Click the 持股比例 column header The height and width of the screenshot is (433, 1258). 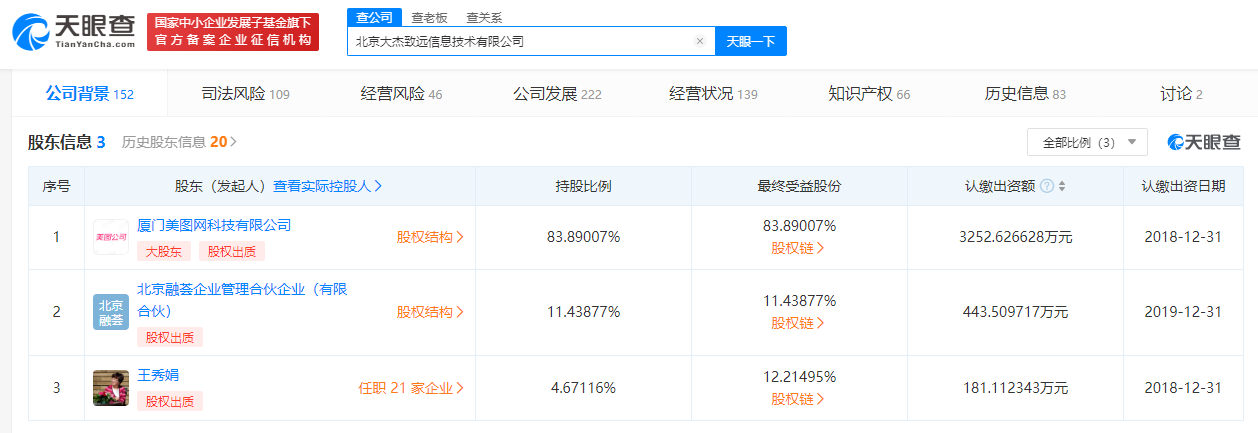583,186
